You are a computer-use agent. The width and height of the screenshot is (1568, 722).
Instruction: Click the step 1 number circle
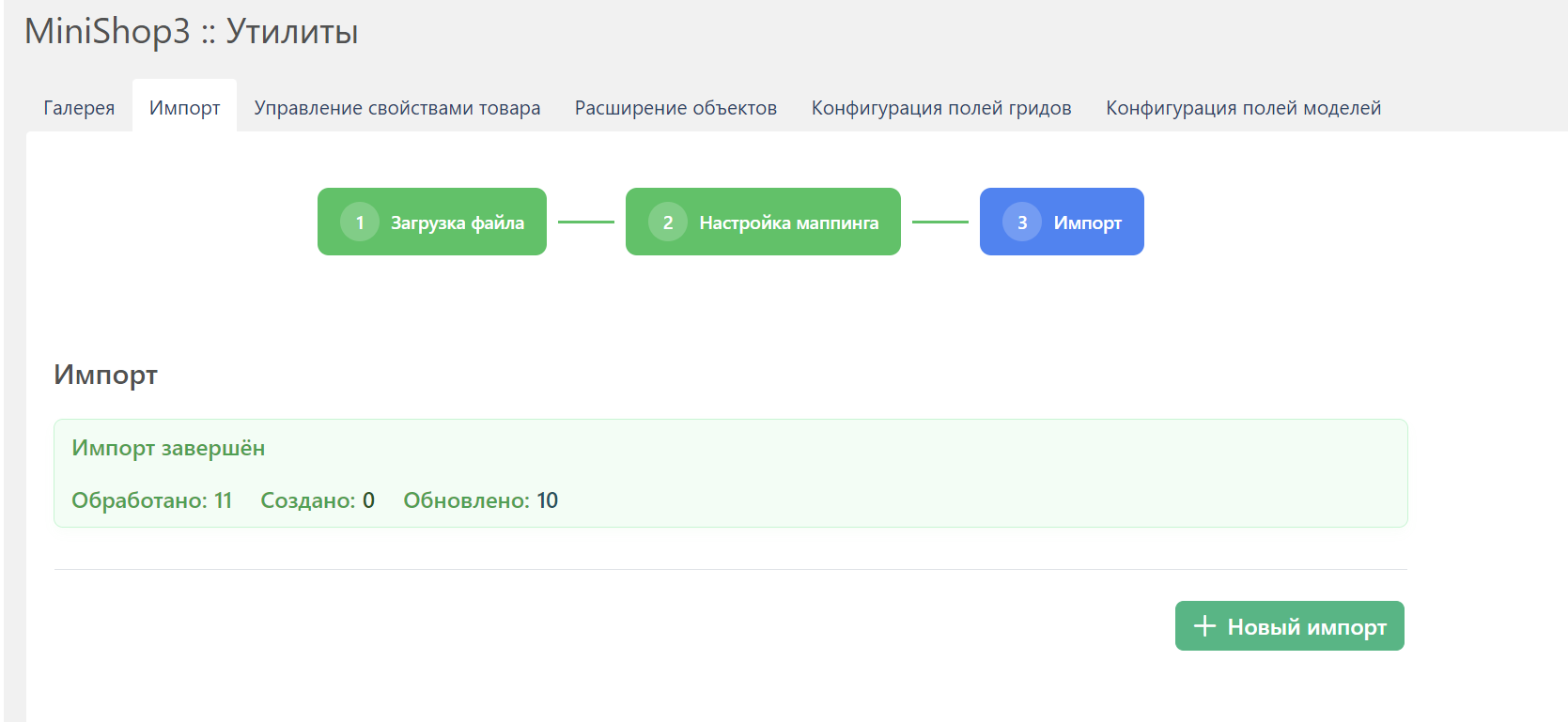(359, 223)
